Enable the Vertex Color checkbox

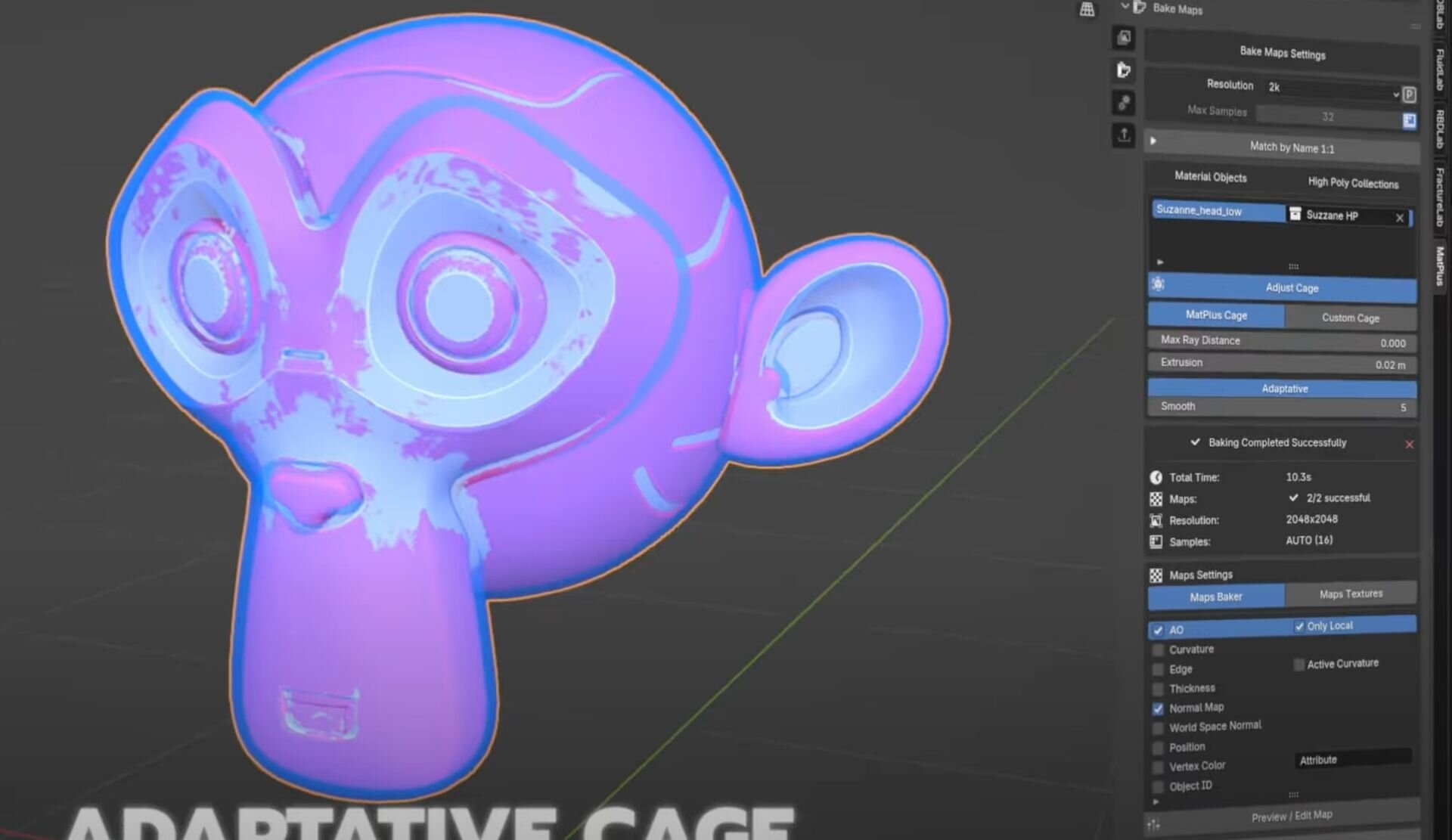(x=1158, y=767)
